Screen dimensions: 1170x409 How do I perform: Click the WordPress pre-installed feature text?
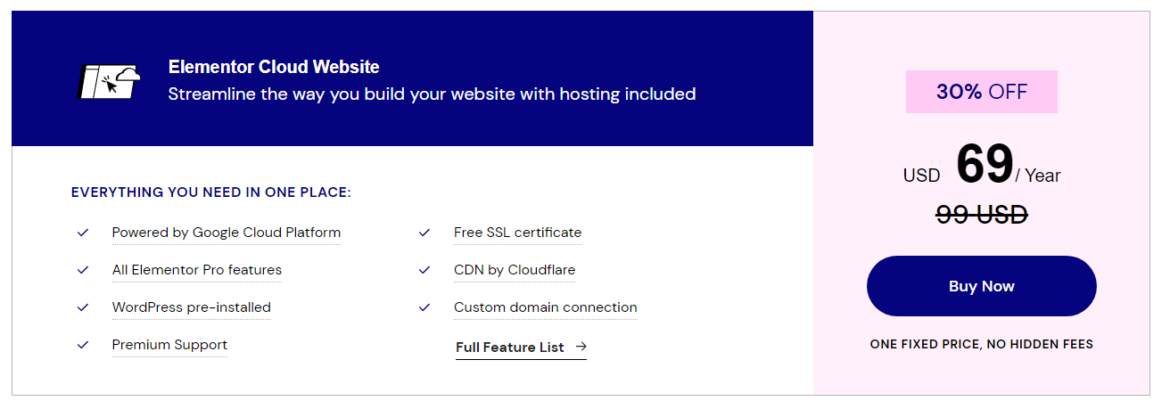pyautogui.click(x=191, y=307)
